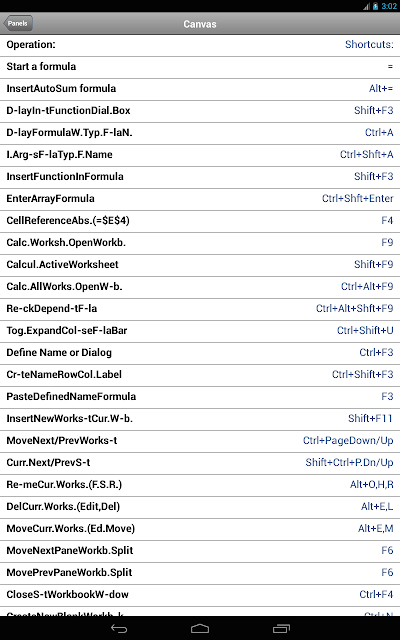Tap the Canvas title in header
The image size is (400, 640).
pos(200,24)
